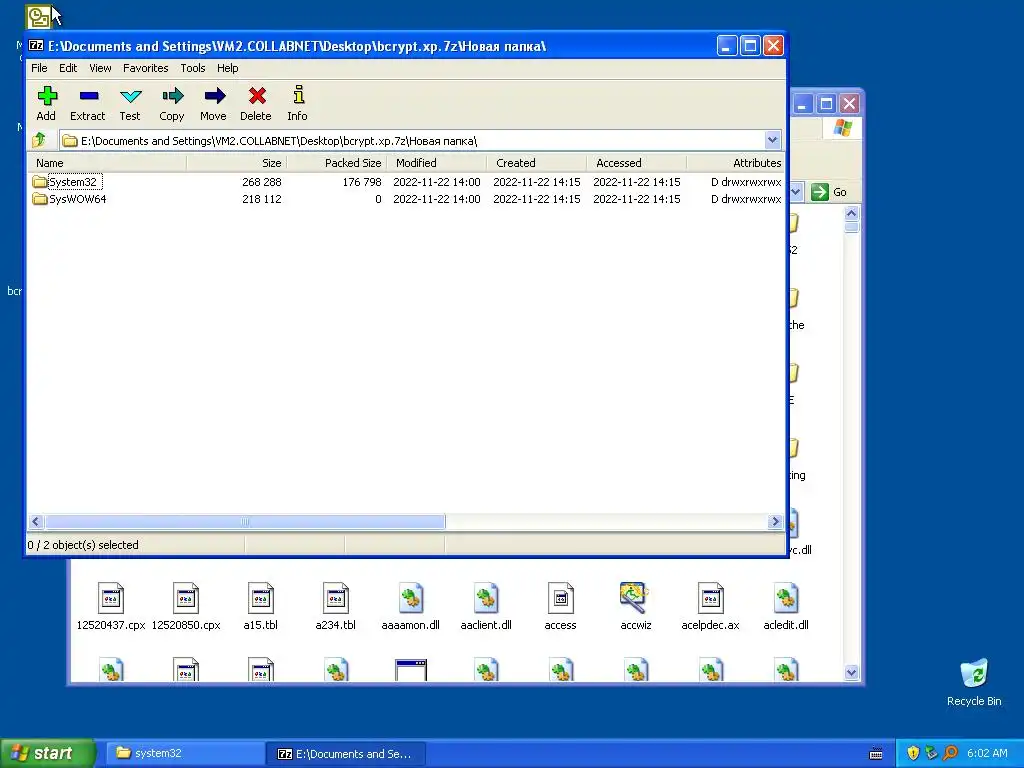The width and height of the screenshot is (1024, 768).
Task: Click SysWOW64 size value 218 112
Action: point(262,199)
